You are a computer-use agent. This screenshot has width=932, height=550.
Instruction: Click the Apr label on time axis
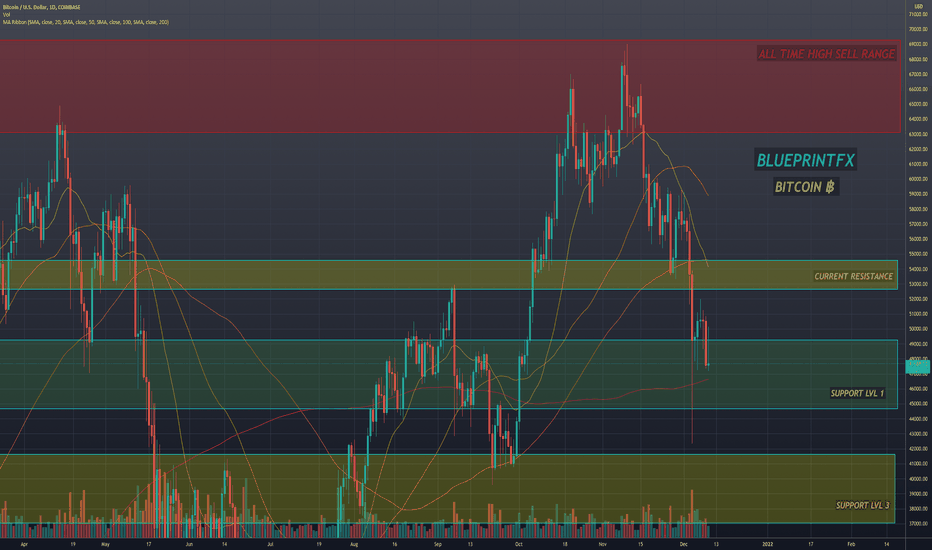click(24, 544)
